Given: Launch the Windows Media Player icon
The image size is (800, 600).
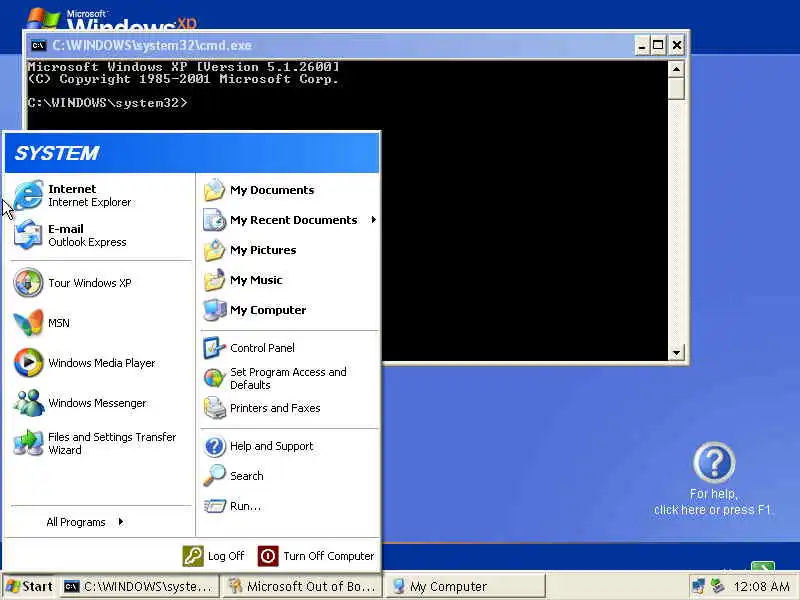Looking at the screenshot, I should (28, 363).
